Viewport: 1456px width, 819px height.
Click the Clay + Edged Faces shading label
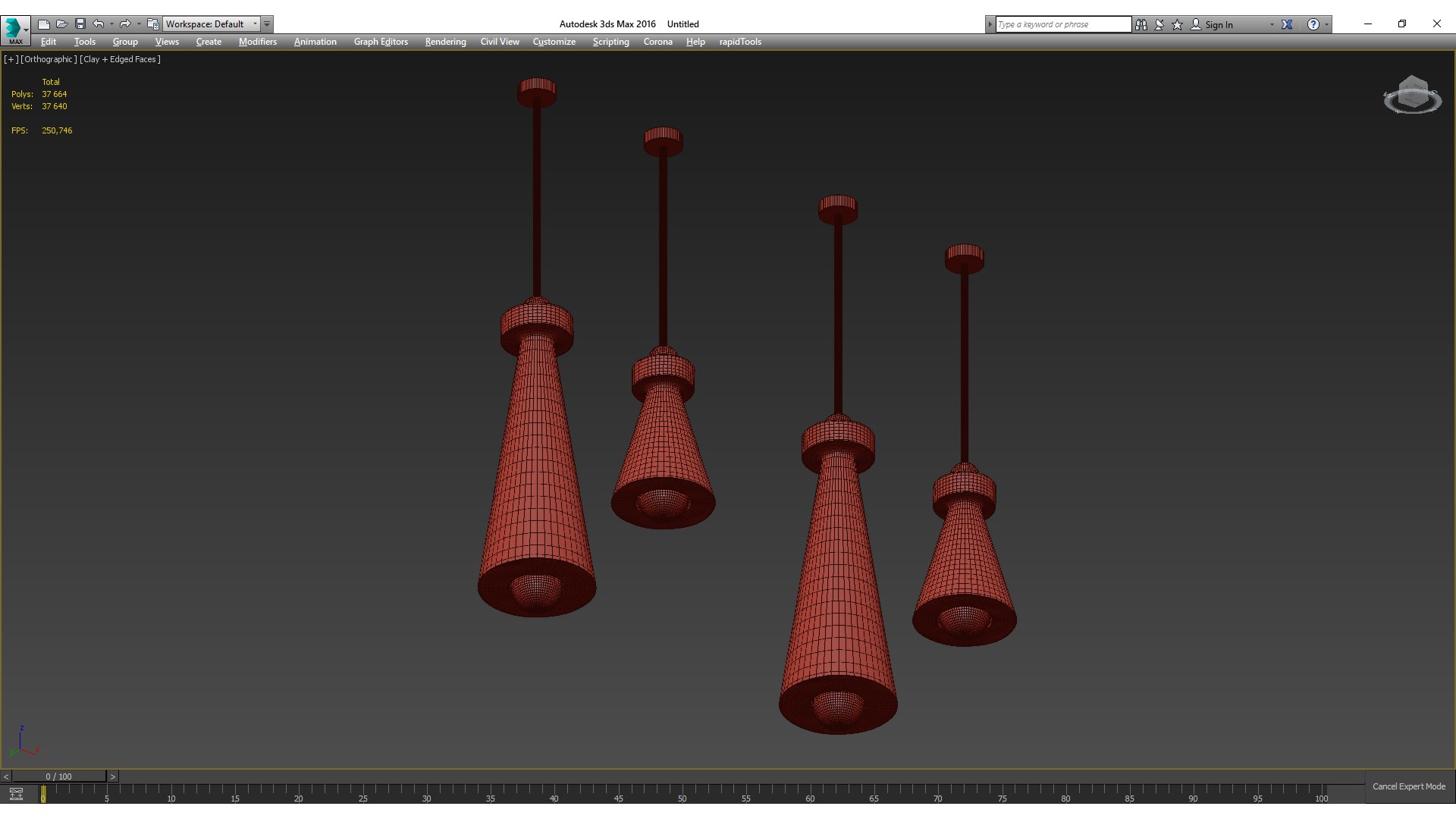pos(120,59)
